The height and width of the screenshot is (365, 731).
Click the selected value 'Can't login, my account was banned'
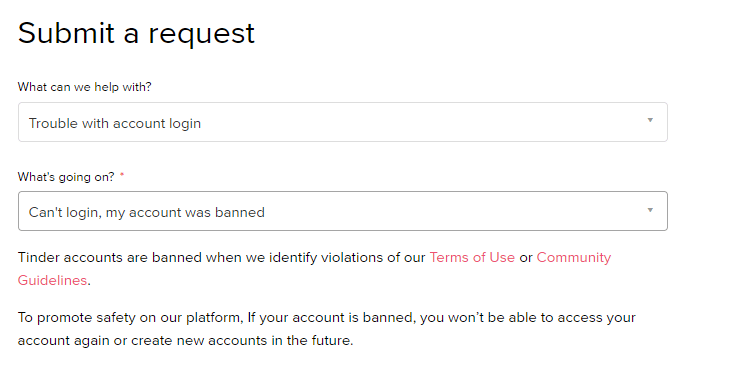pos(146,213)
